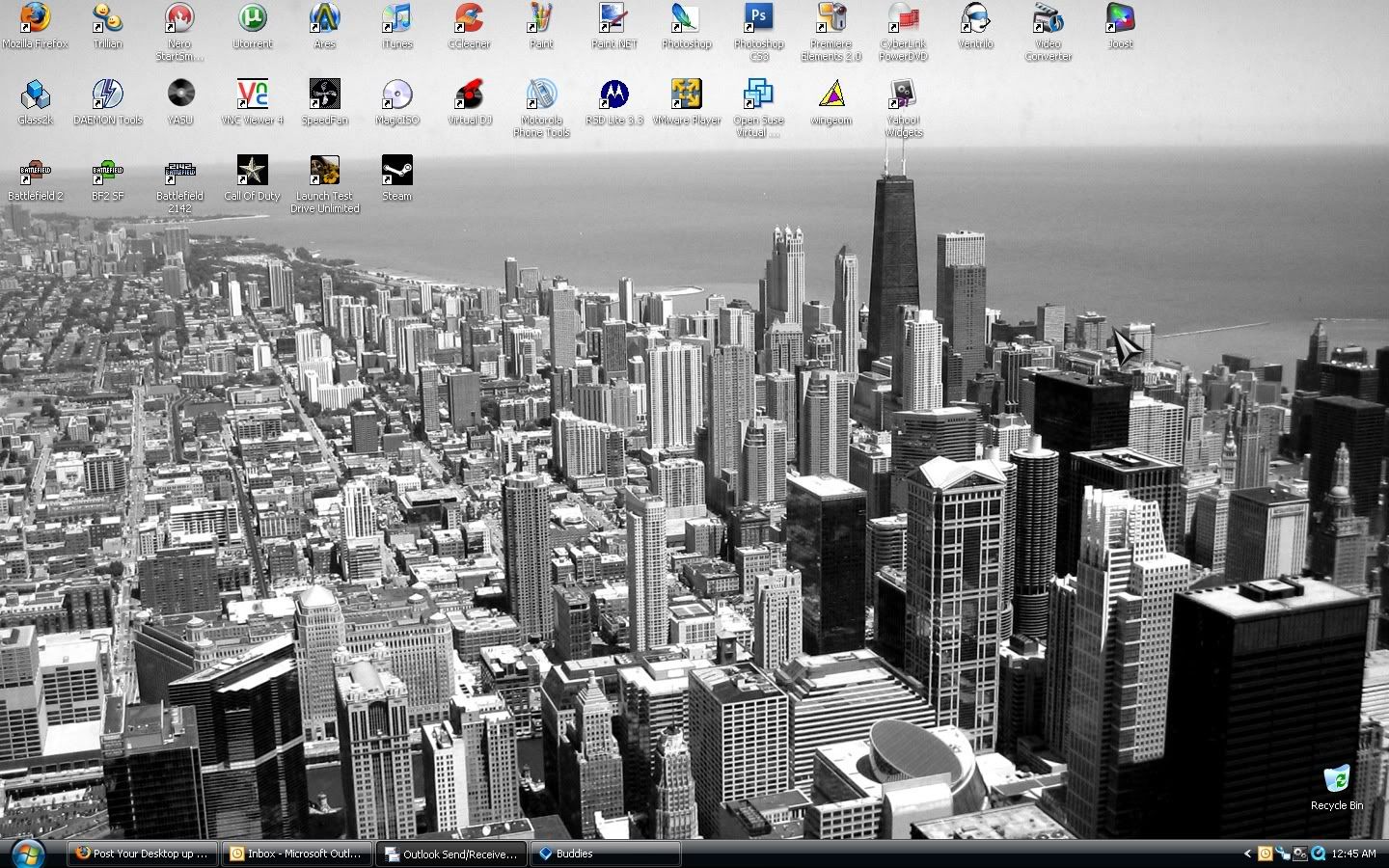Screen dimensions: 1389x868
Task: Launch the Virtual DJ icon
Action: pyautogui.click(x=469, y=102)
